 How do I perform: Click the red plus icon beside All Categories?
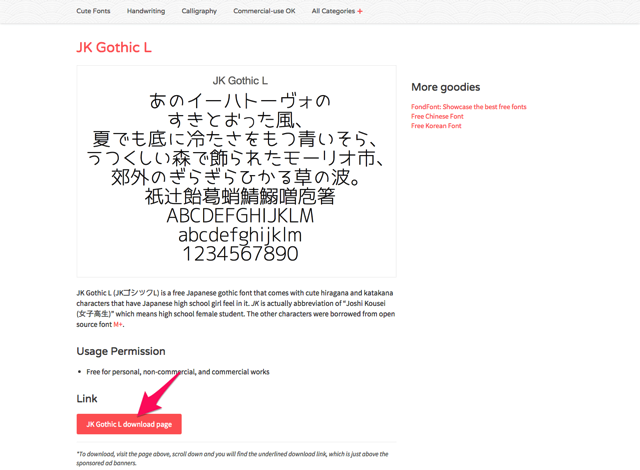pos(360,11)
